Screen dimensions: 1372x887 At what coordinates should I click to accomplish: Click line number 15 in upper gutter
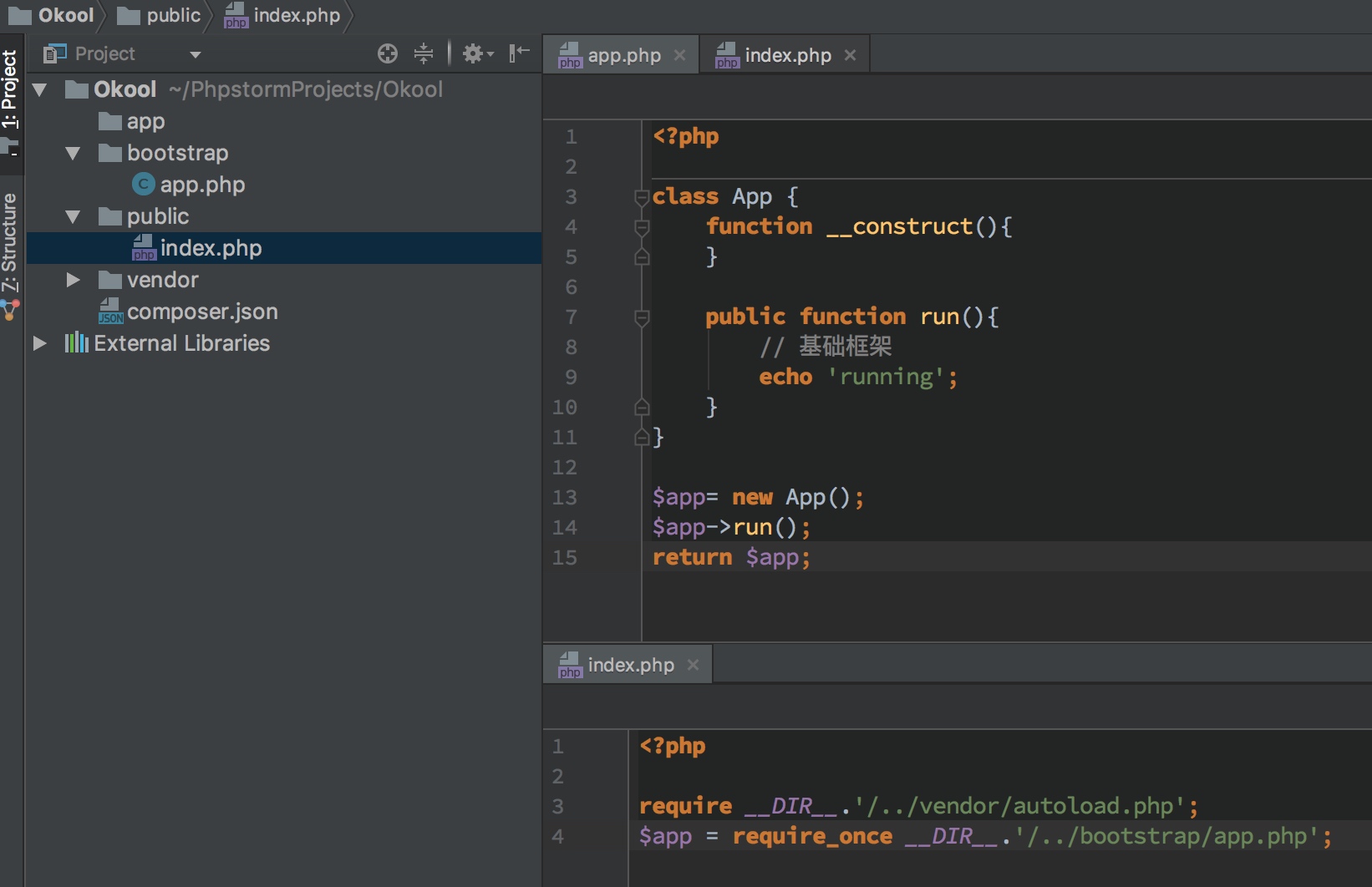[565, 557]
